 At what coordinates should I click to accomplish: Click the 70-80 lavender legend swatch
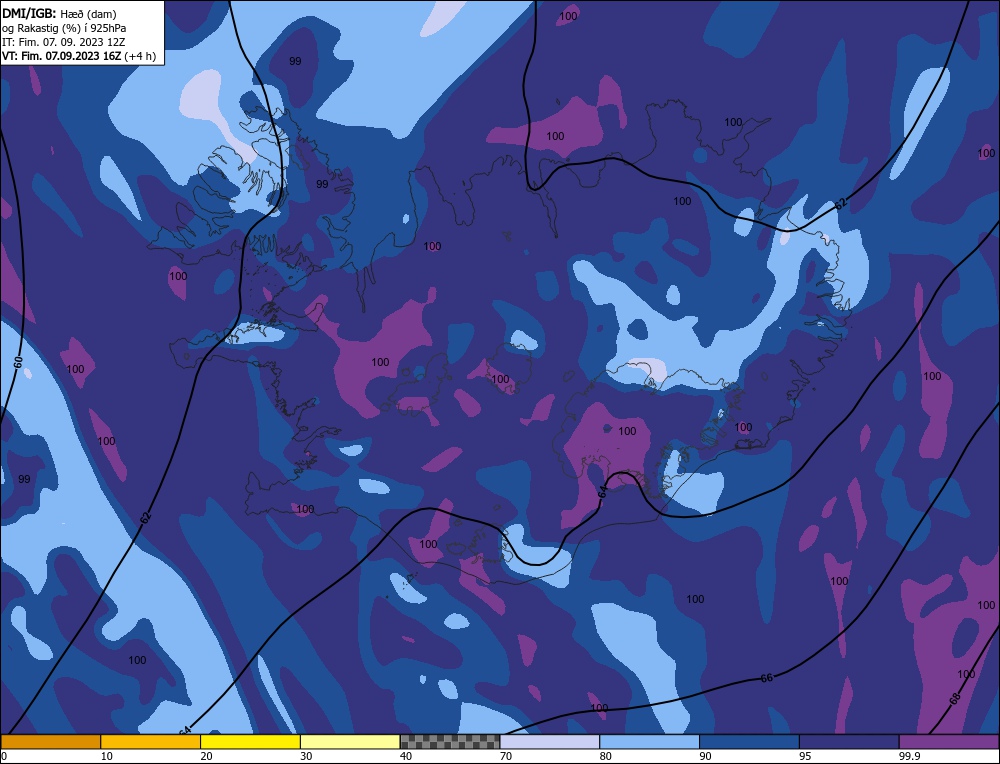[550, 742]
